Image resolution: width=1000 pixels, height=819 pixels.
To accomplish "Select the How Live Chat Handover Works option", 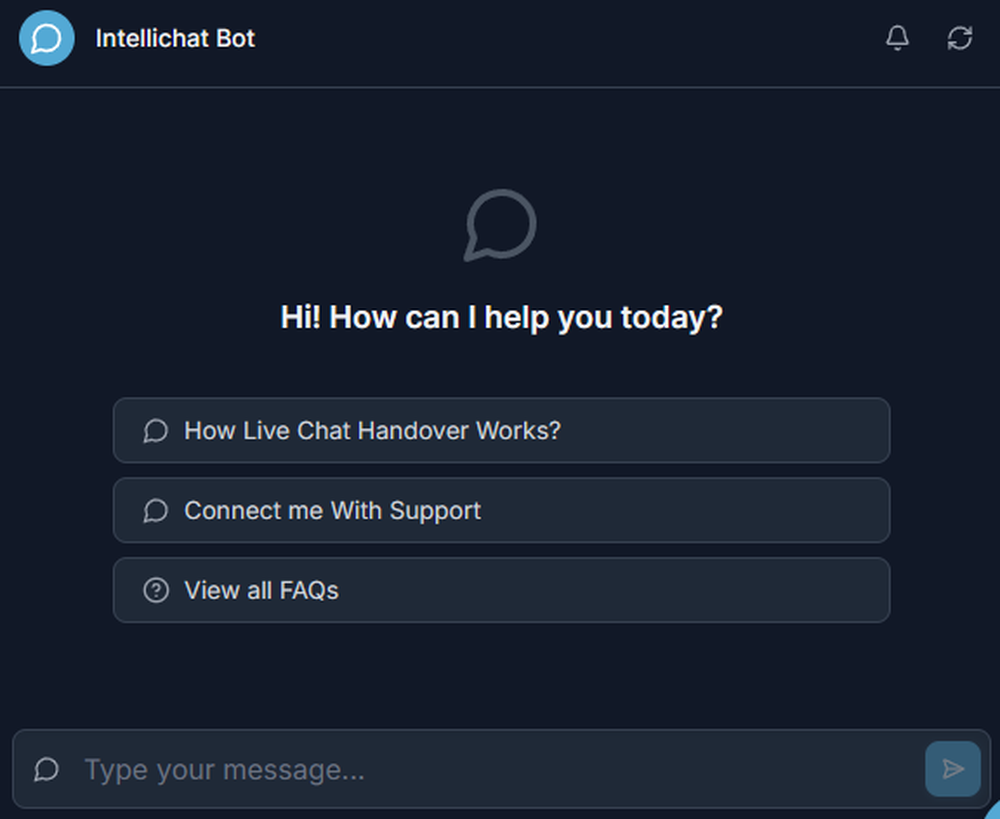I will point(500,430).
